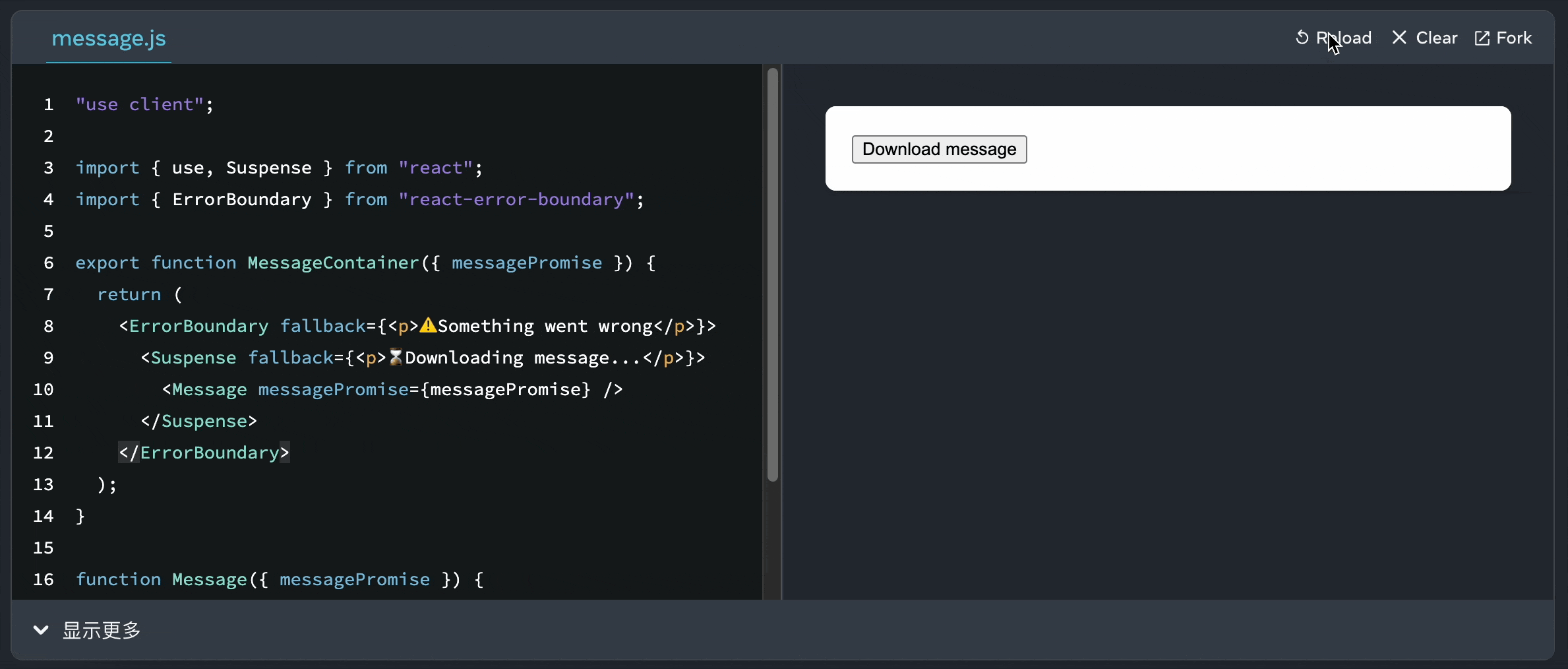1568x669 pixels.
Task: Click the hourglass emoji in Suspense fallback
Action: [x=396, y=357]
